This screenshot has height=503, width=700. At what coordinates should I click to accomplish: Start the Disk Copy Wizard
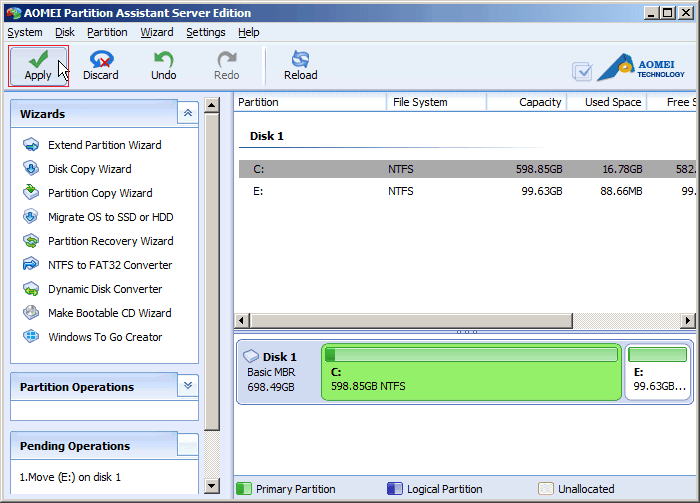click(90, 169)
